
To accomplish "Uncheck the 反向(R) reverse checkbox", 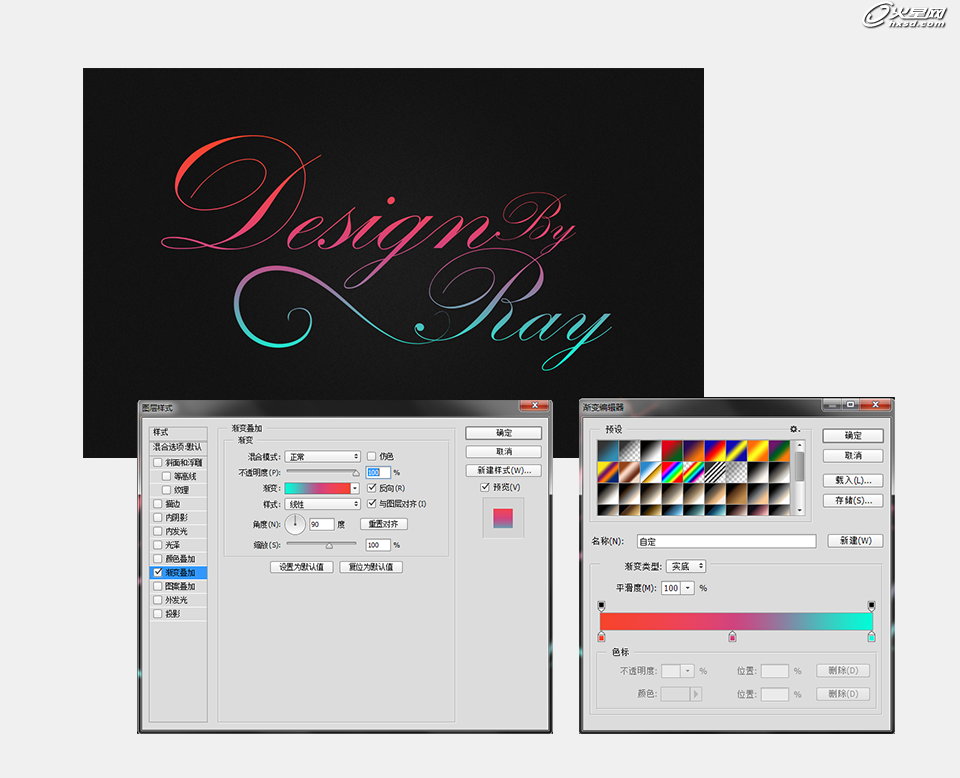I will tap(371, 488).
